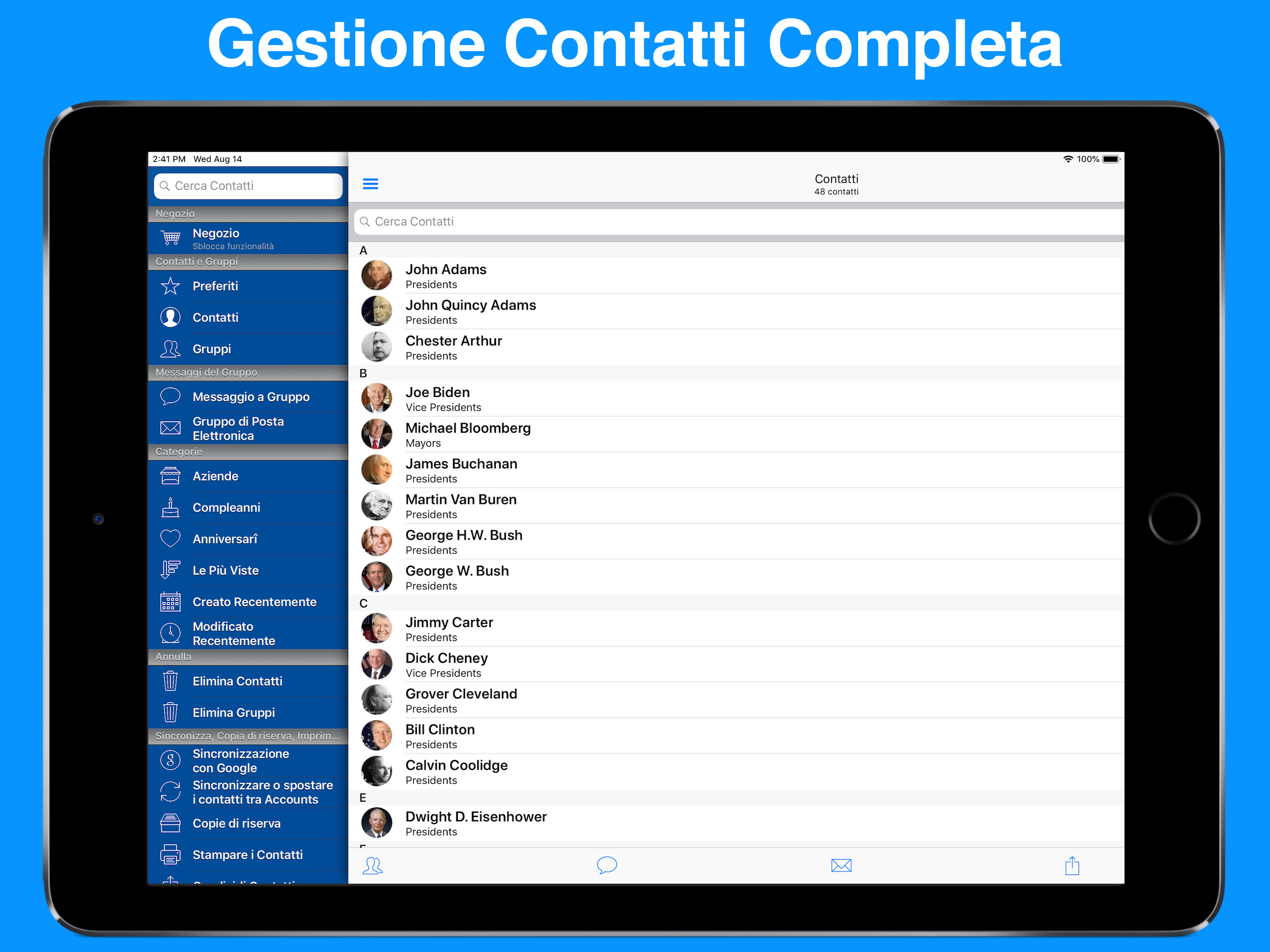The image size is (1270, 952).
Task: Click the Stampare i Contatti printer icon
Action: (171, 854)
